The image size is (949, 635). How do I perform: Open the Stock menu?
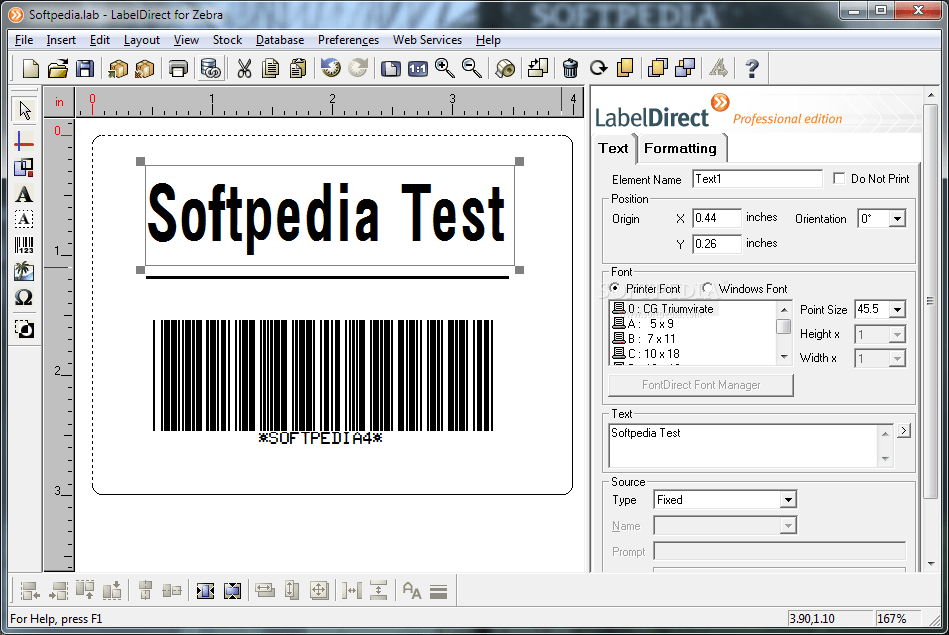click(x=227, y=40)
